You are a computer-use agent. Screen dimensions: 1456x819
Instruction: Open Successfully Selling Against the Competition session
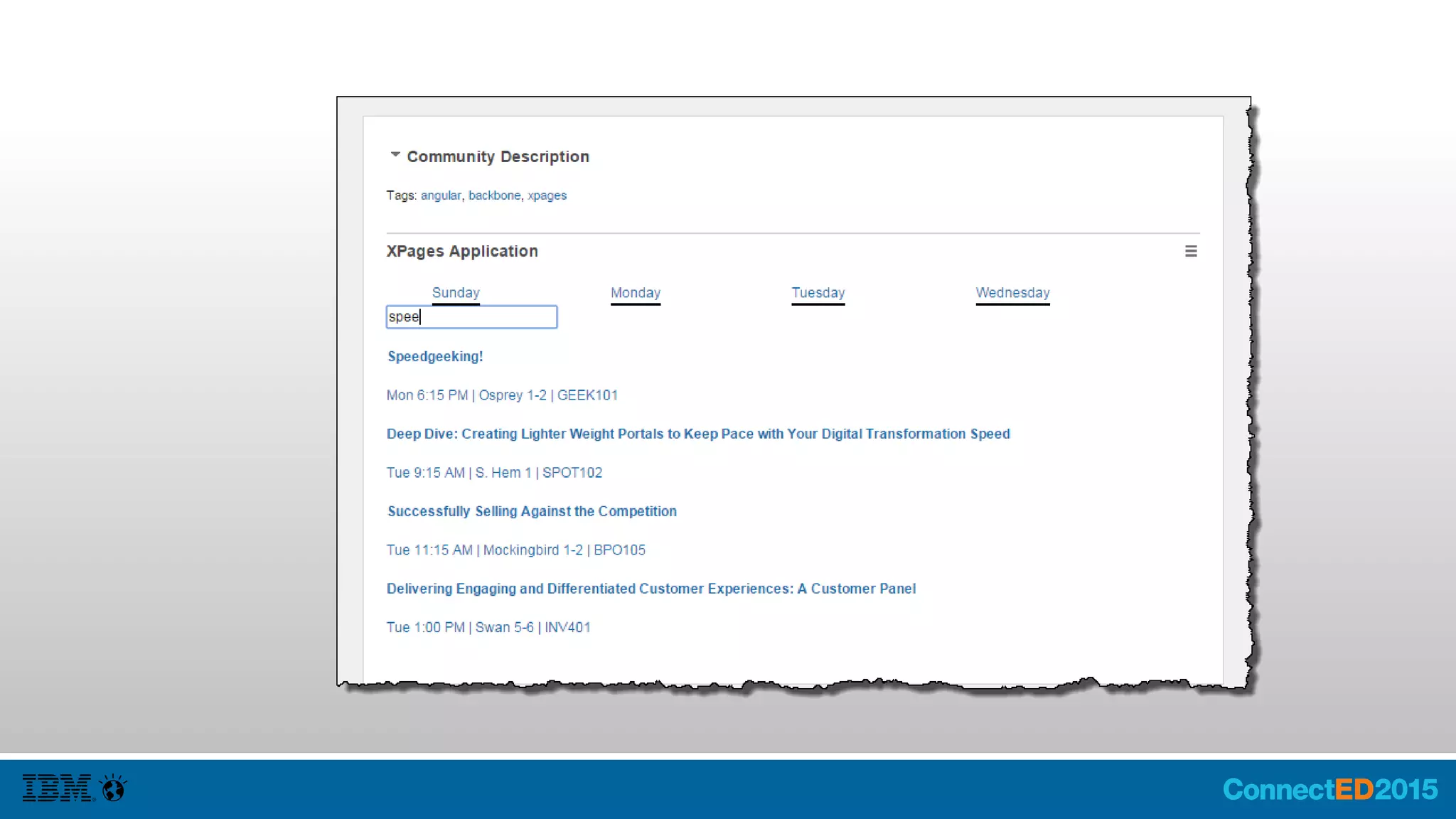[532, 512]
